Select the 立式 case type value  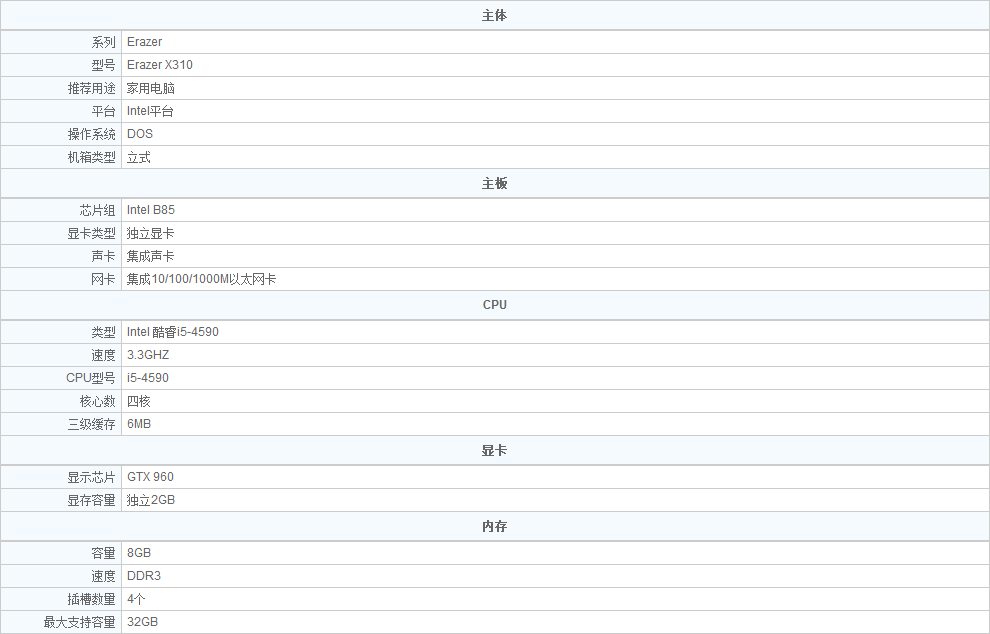tap(139, 158)
